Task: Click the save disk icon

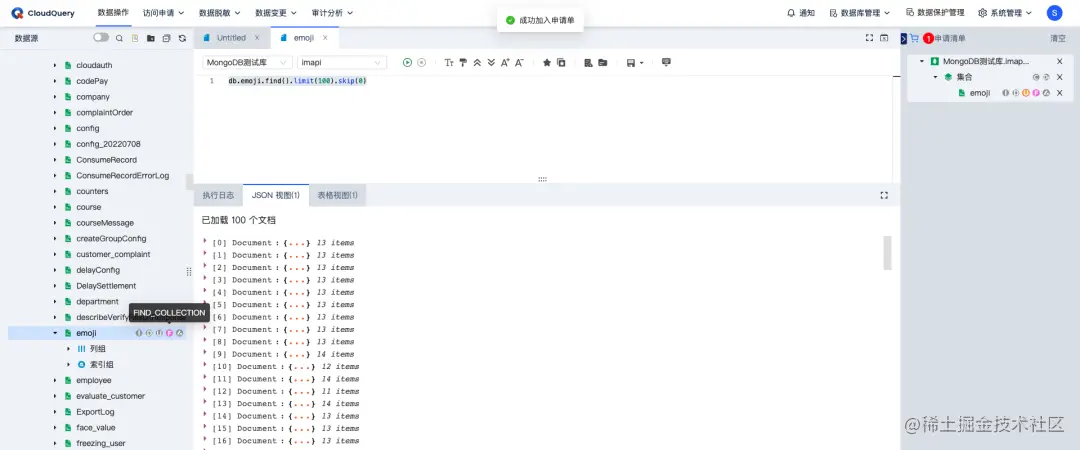Action: [630, 63]
